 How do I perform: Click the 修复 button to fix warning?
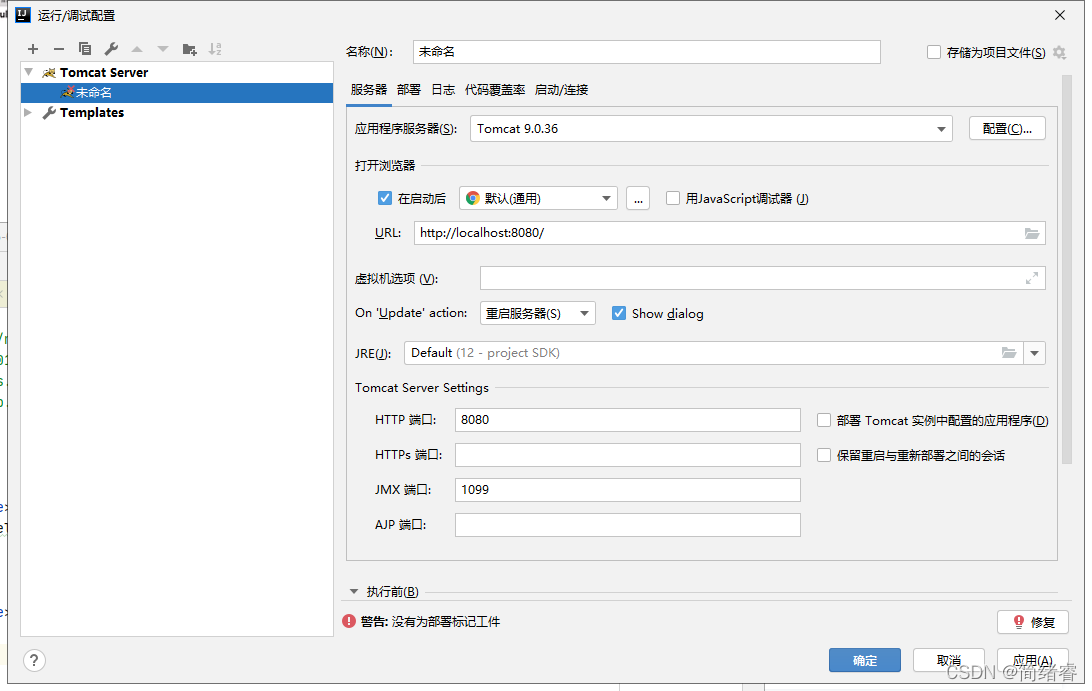(1032, 621)
